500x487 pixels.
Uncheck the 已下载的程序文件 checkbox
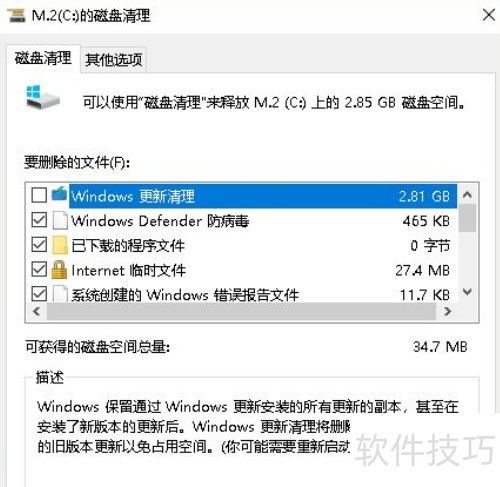[x=39, y=245]
